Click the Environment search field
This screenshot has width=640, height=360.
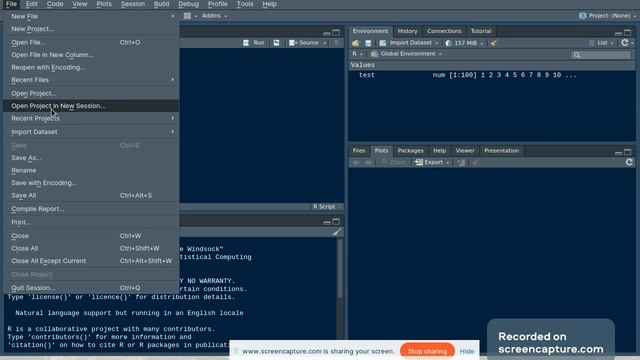(601, 55)
